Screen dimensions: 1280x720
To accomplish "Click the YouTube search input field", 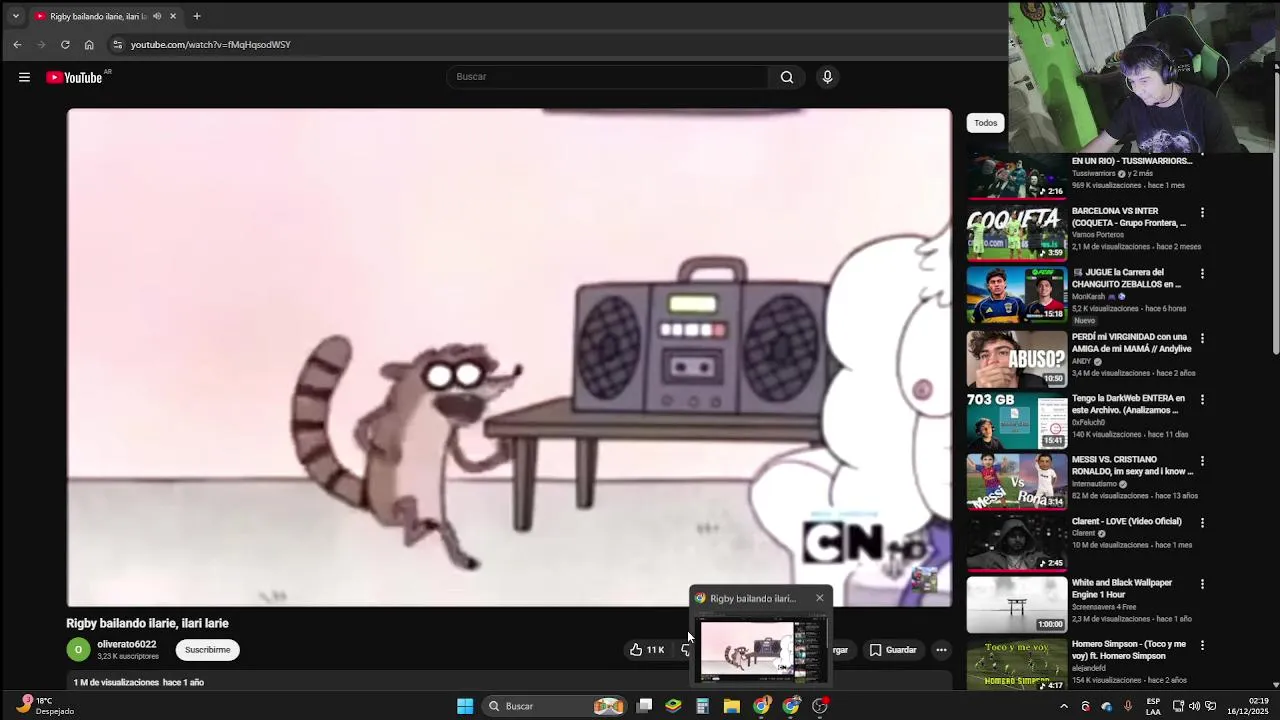I will click(x=610, y=77).
